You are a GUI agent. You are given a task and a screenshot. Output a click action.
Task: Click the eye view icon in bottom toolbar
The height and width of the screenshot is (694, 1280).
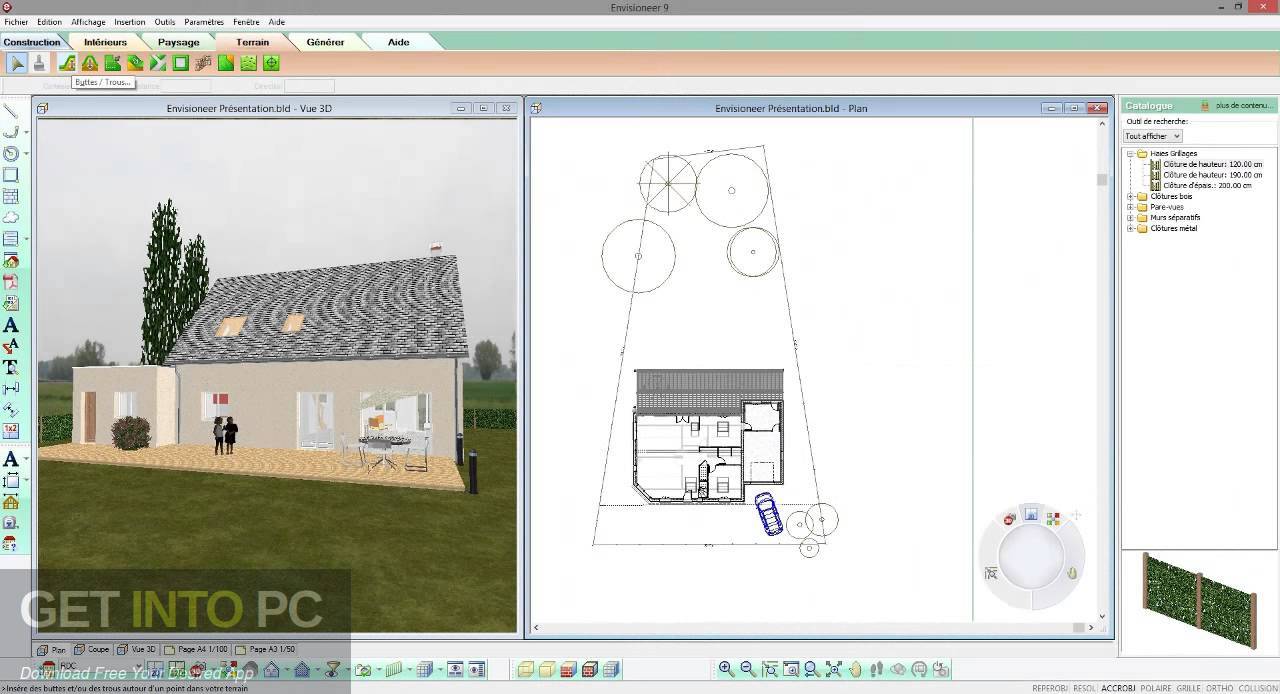(x=455, y=669)
